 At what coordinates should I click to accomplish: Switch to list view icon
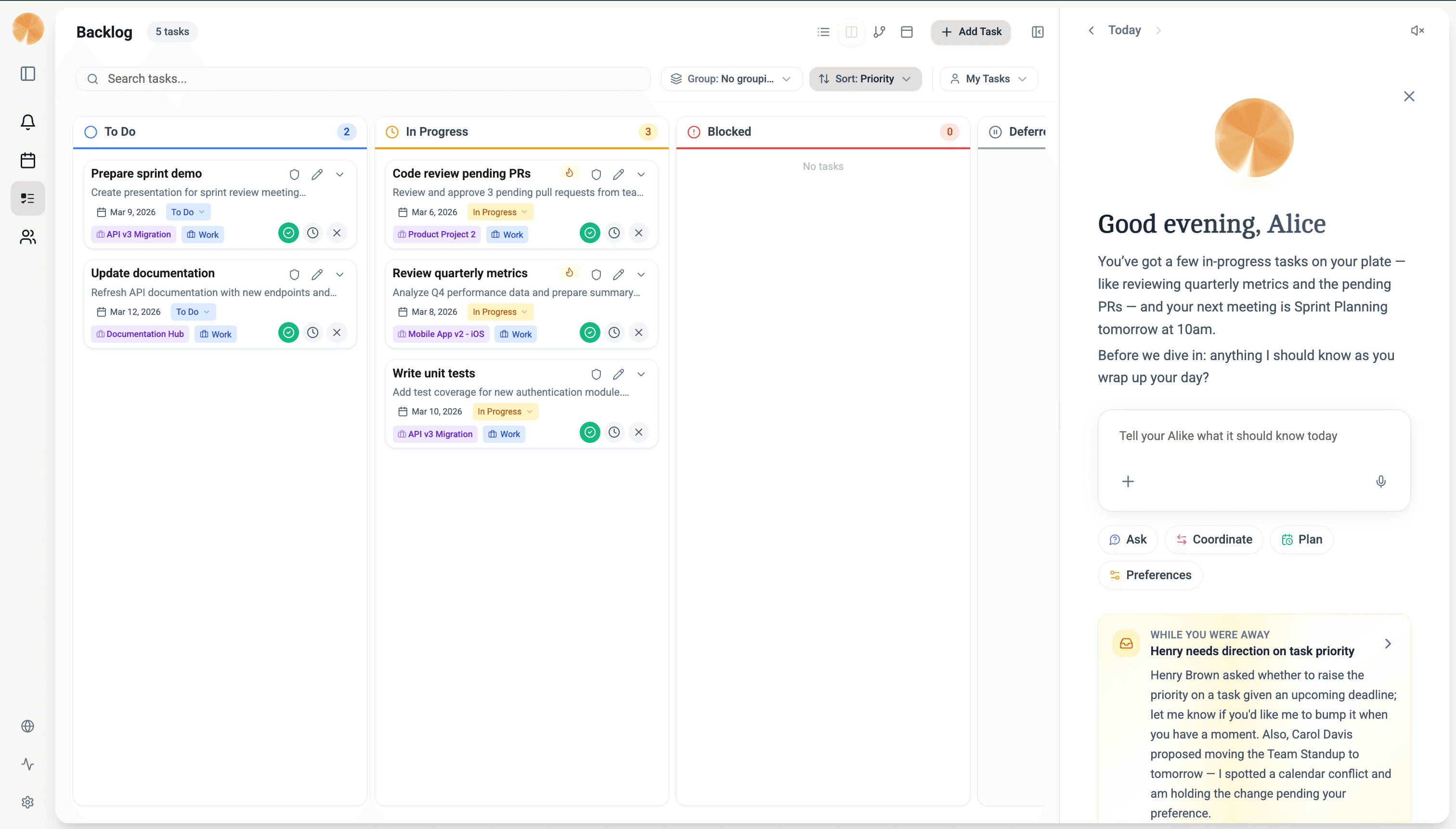coord(823,32)
